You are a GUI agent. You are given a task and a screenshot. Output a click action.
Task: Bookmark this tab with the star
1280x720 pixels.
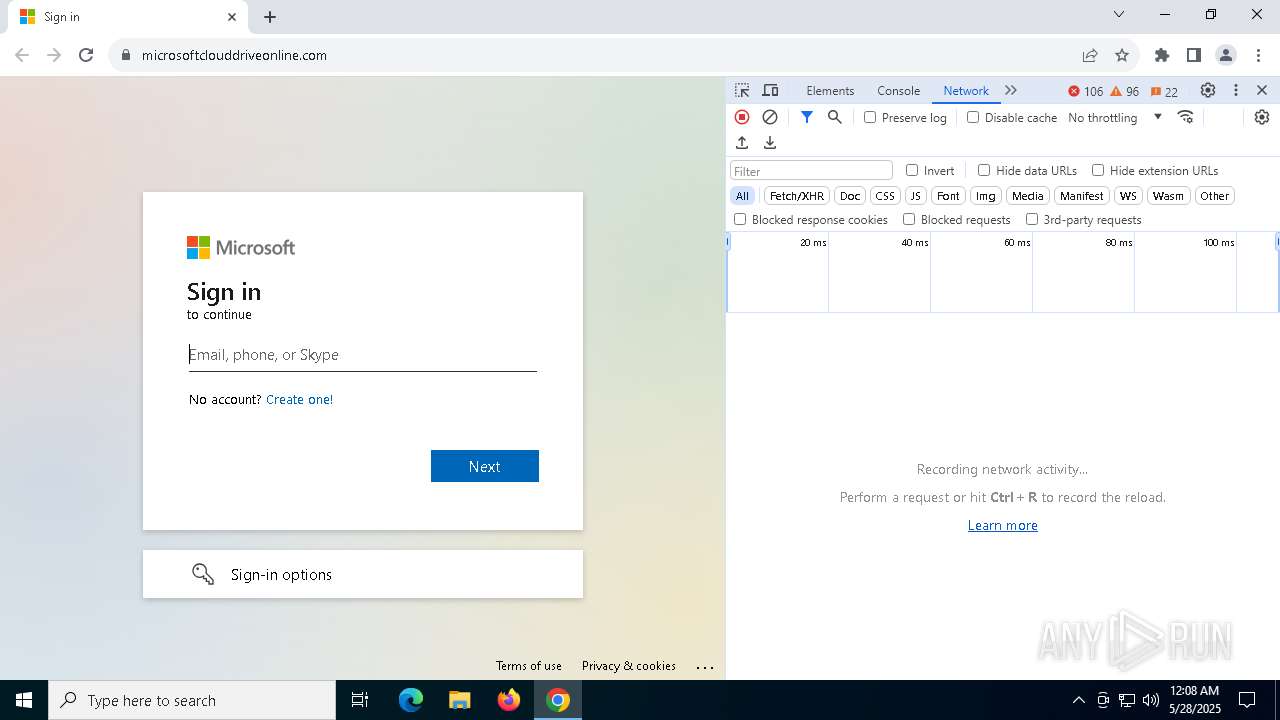pyautogui.click(x=1122, y=55)
